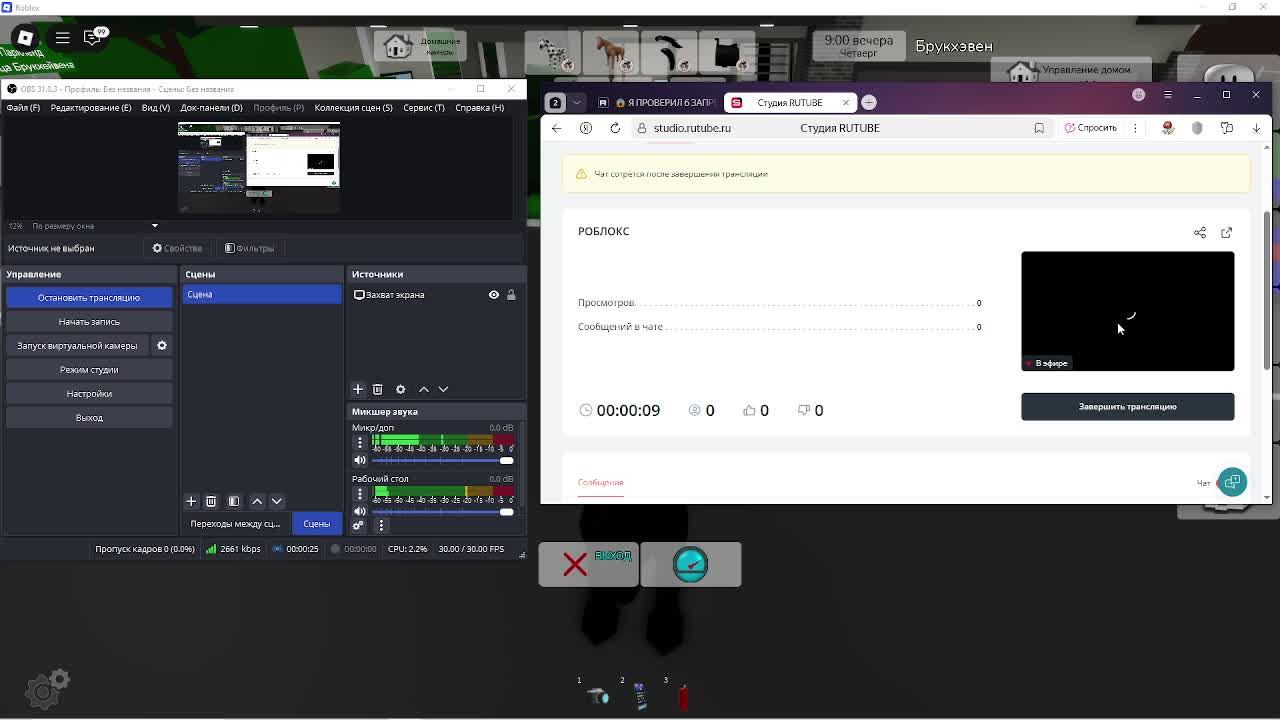
Task: Switch to Я ПРОВЕРИЛ 6 ЗАПР browser tab
Action: (657, 102)
